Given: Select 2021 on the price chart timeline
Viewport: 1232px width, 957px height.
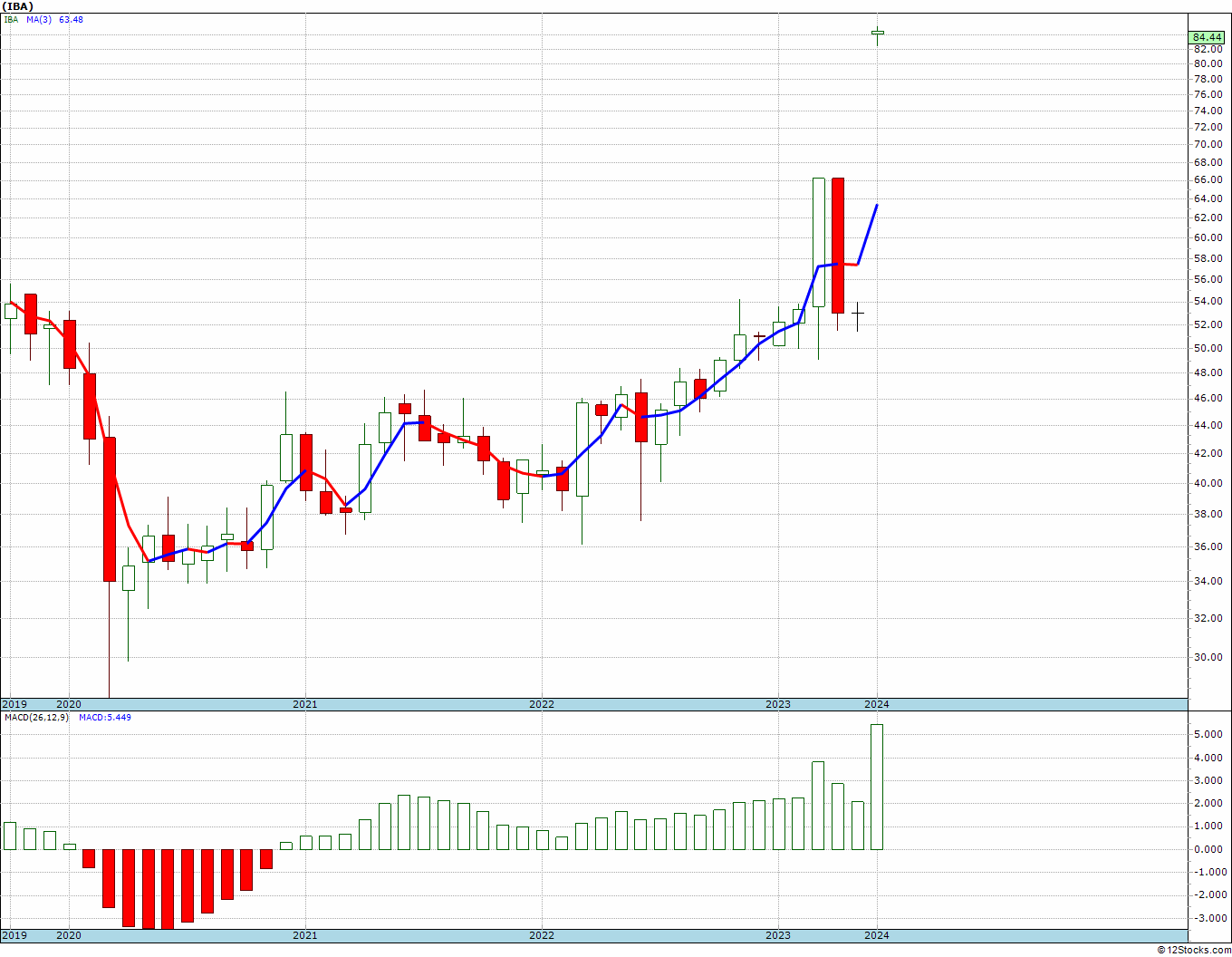Looking at the screenshot, I should (x=305, y=704).
